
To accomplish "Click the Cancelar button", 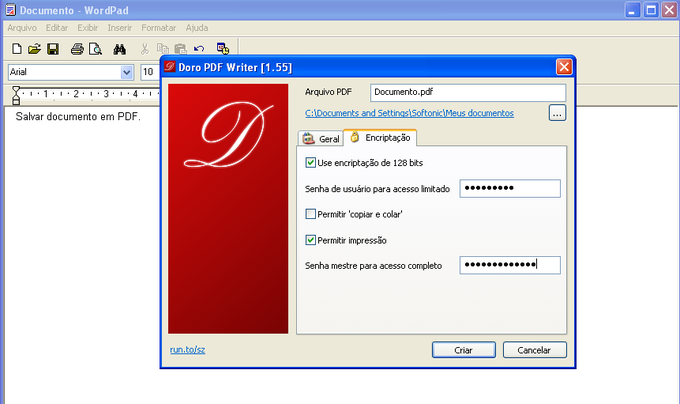I will (x=534, y=350).
